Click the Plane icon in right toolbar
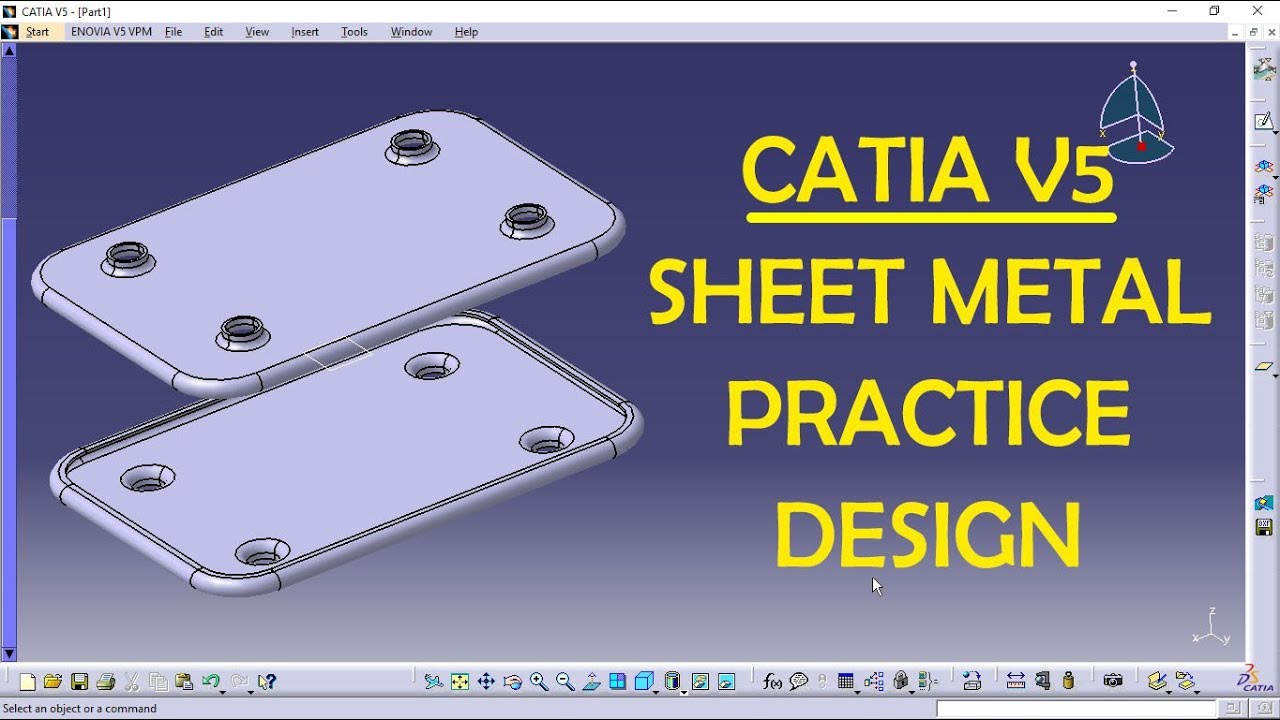Screen dimensions: 1280x720 pos(1264,367)
